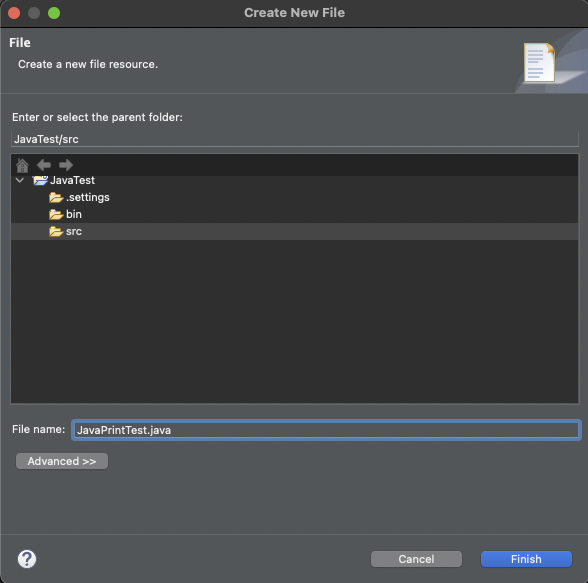588x583 pixels.
Task: Select the bin folder icon
Action: pyautogui.click(x=56, y=214)
